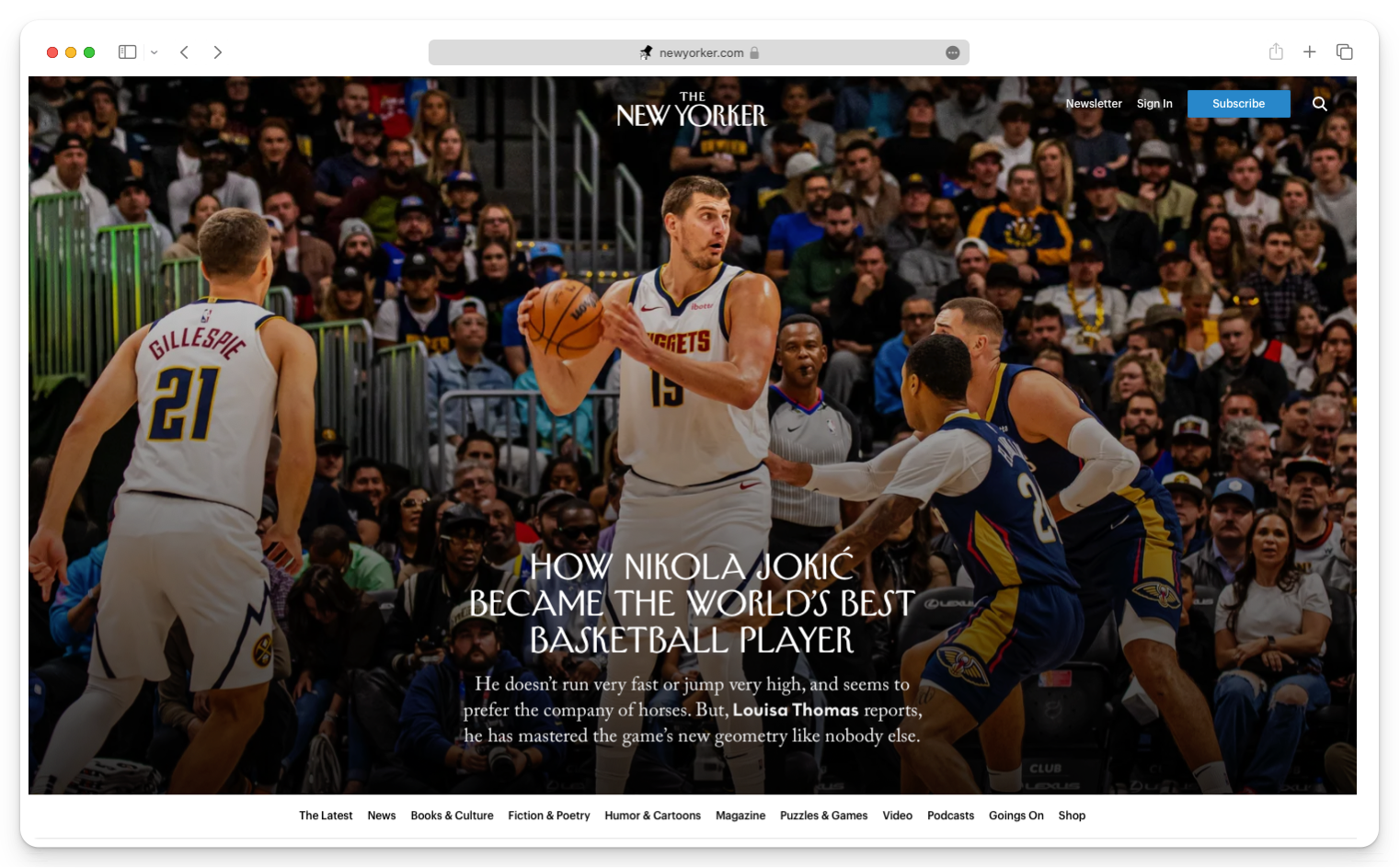Viewport: 1400px width, 868px height.
Task: Open the Sign In link
Action: [x=1154, y=104]
